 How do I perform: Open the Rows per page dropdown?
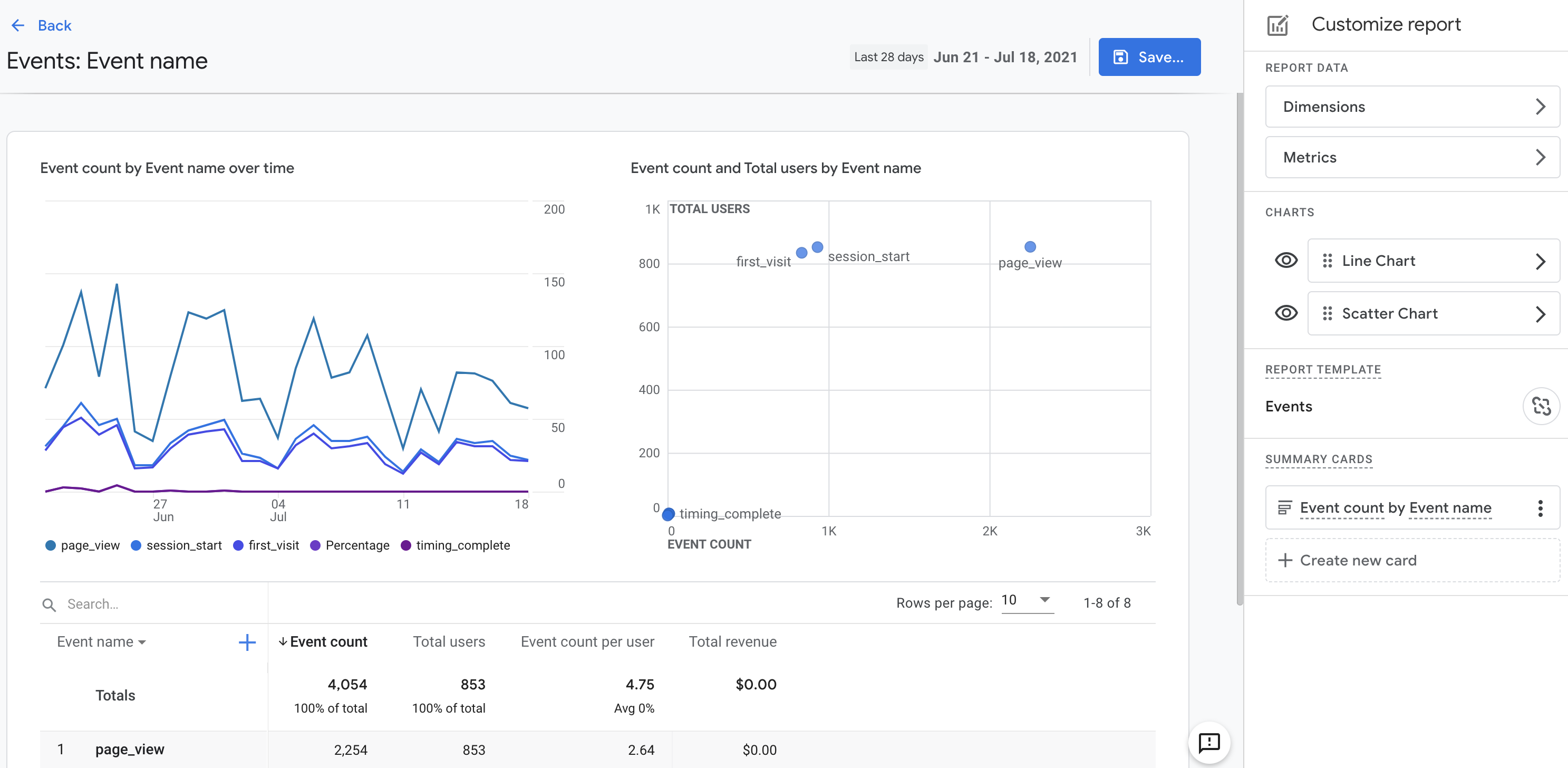(1028, 602)
